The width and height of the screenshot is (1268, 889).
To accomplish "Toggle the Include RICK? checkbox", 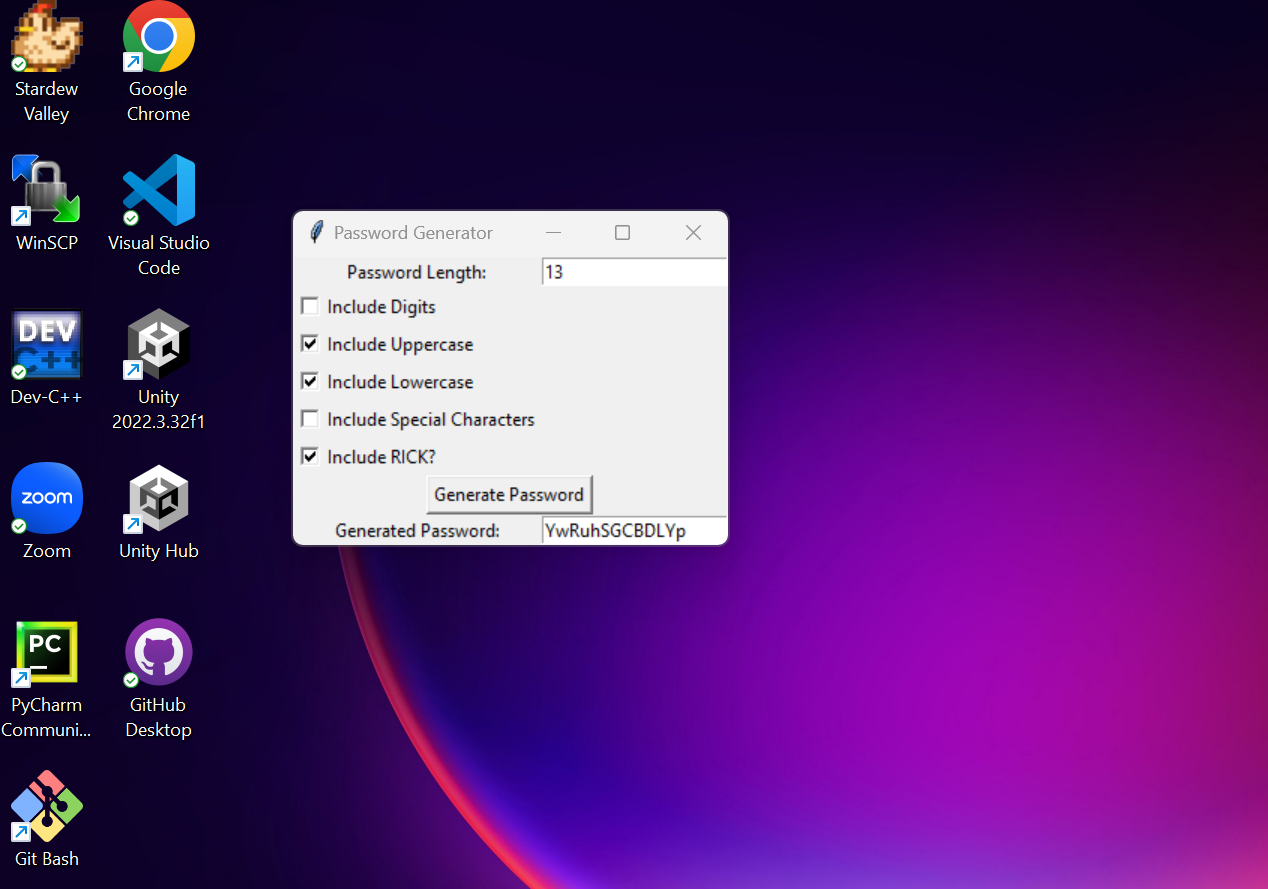I will [310, 456].
